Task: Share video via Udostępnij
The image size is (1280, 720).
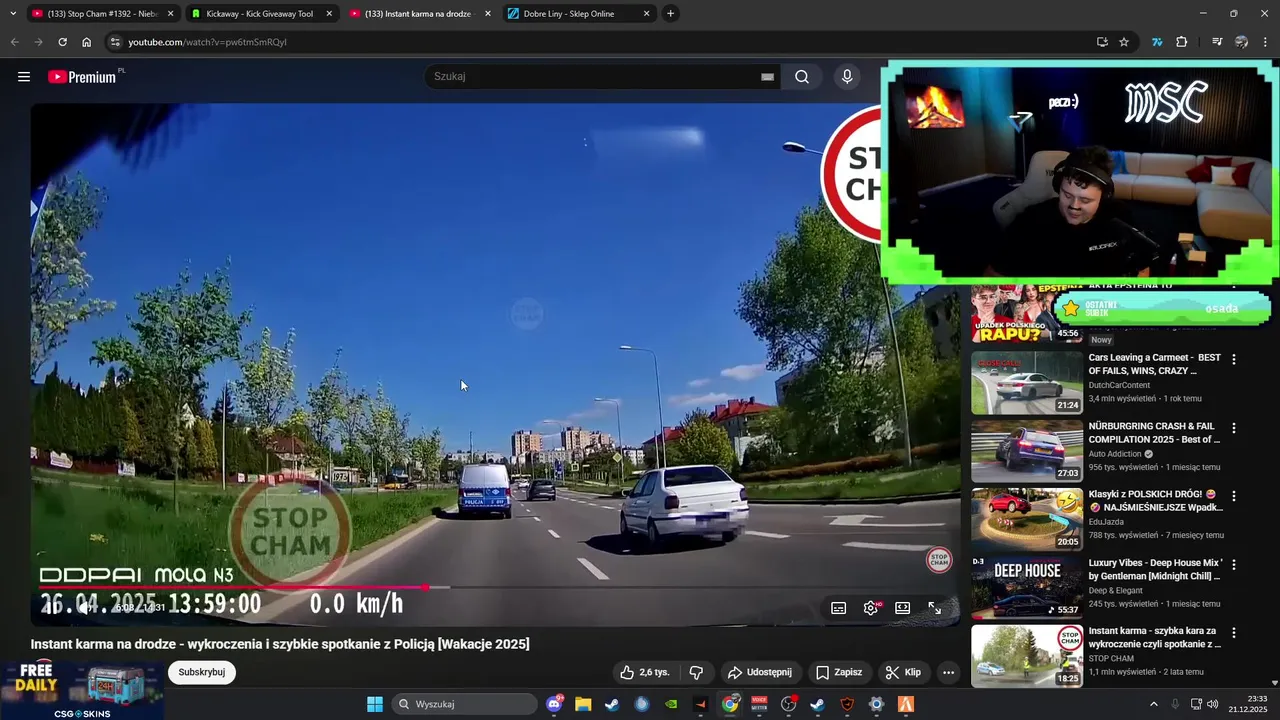Action: pyautogui.click(x=759, y=672)
